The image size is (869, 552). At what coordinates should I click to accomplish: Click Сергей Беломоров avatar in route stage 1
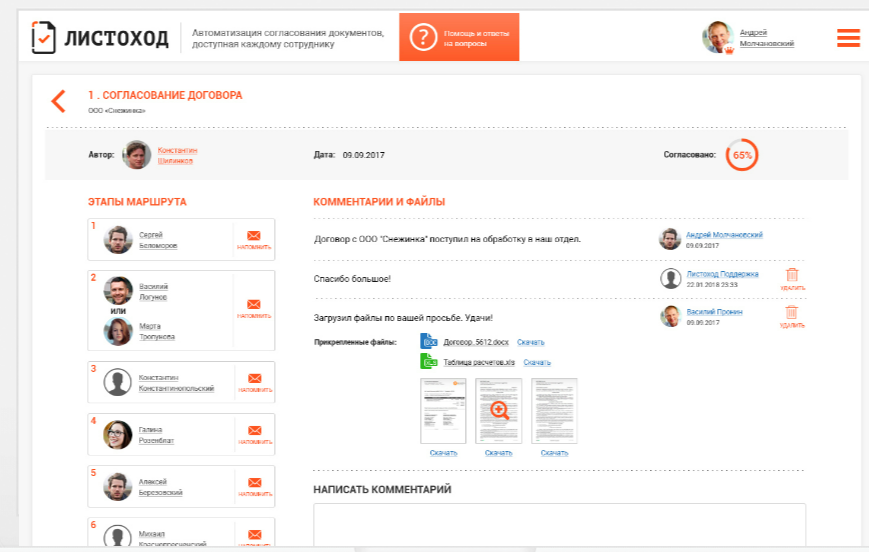coord(118,239)
